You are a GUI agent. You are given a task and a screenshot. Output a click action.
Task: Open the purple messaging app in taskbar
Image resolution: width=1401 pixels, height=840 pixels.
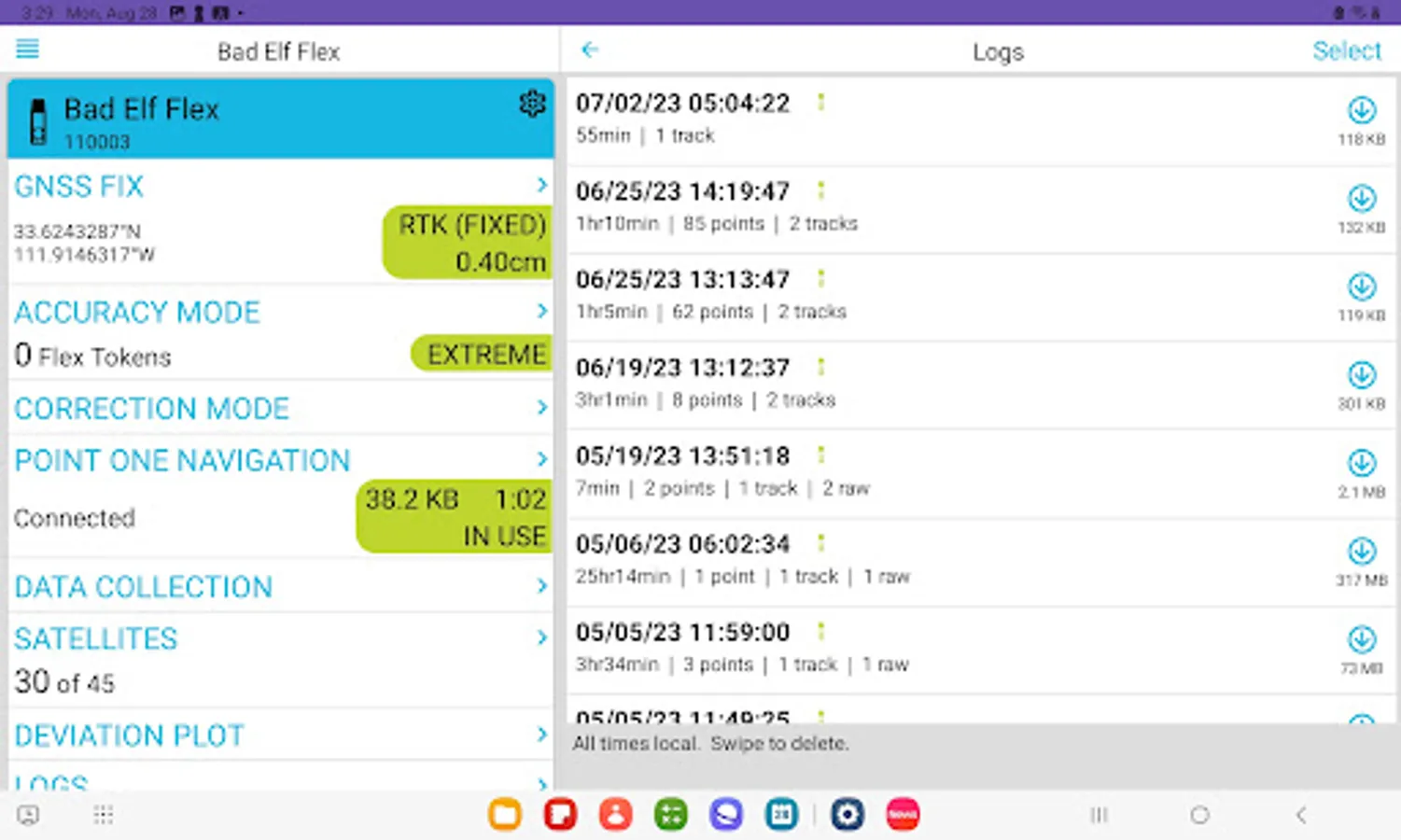click(725, 815)
